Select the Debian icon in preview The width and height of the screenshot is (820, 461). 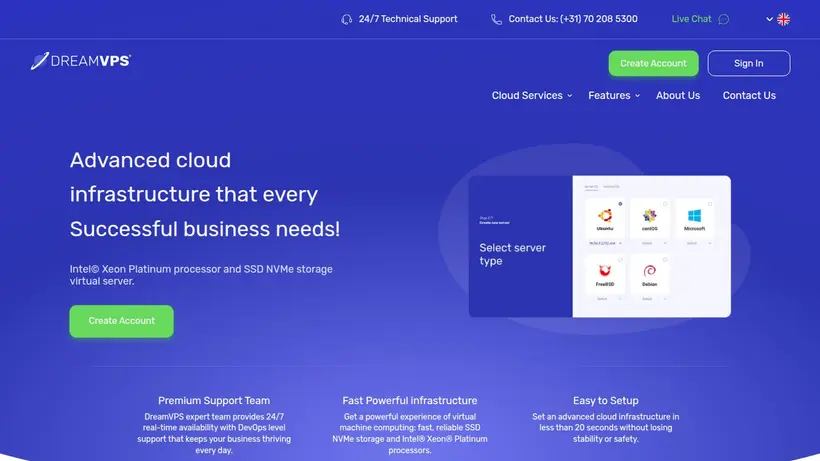[650, 270]
